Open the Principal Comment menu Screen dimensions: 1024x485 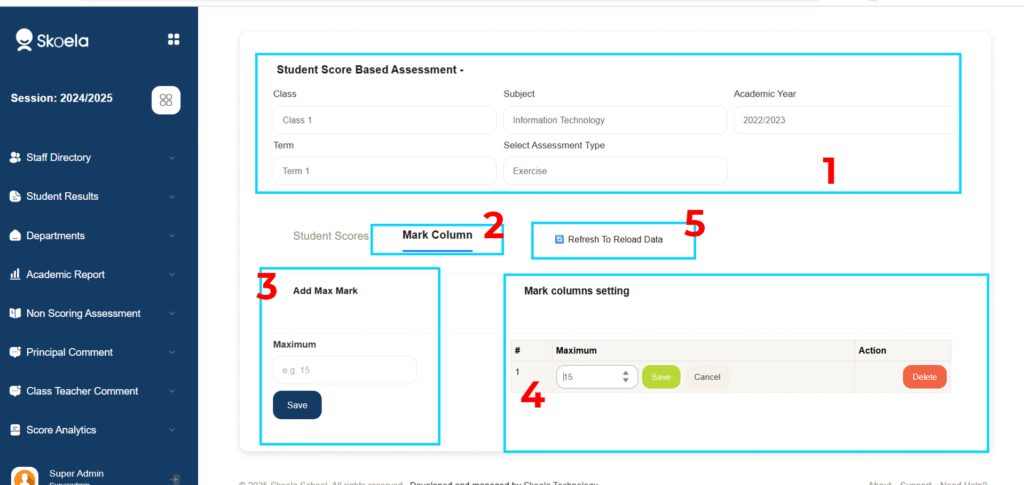click(69, 352)
